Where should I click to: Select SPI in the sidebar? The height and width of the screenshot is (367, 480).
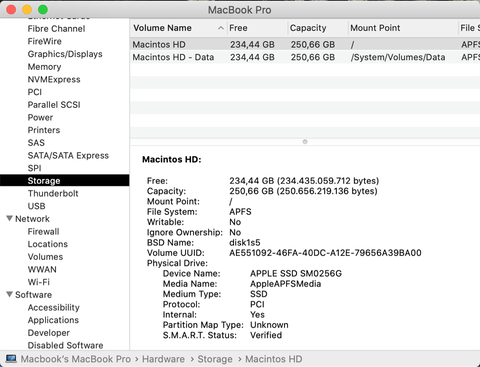[34, 168]
